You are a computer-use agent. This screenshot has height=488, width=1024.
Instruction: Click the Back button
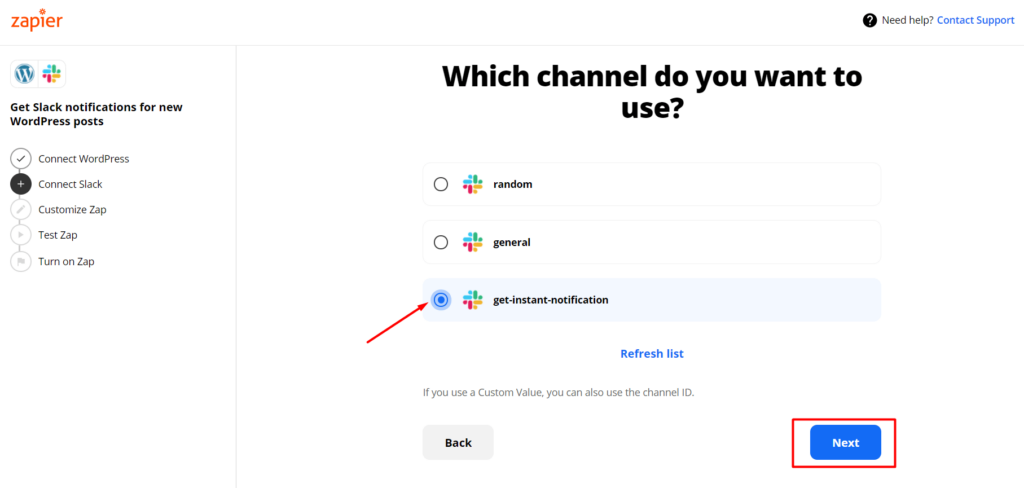458,442
